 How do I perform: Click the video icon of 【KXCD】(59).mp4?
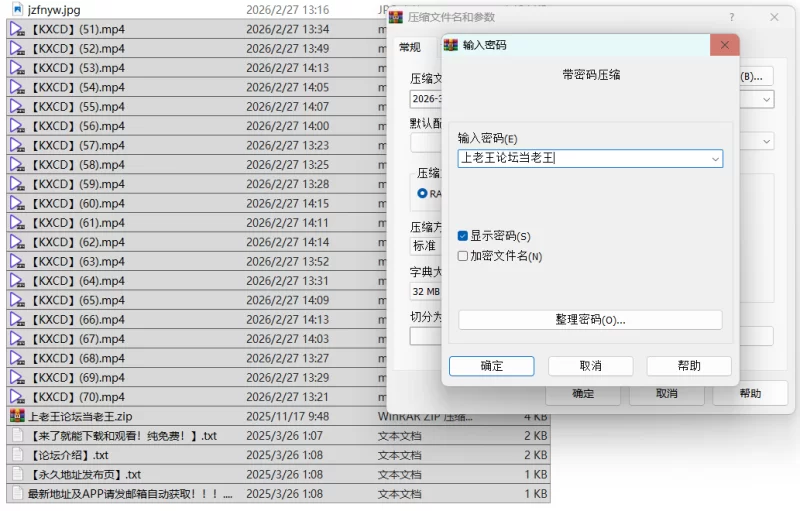click(17, 185)
